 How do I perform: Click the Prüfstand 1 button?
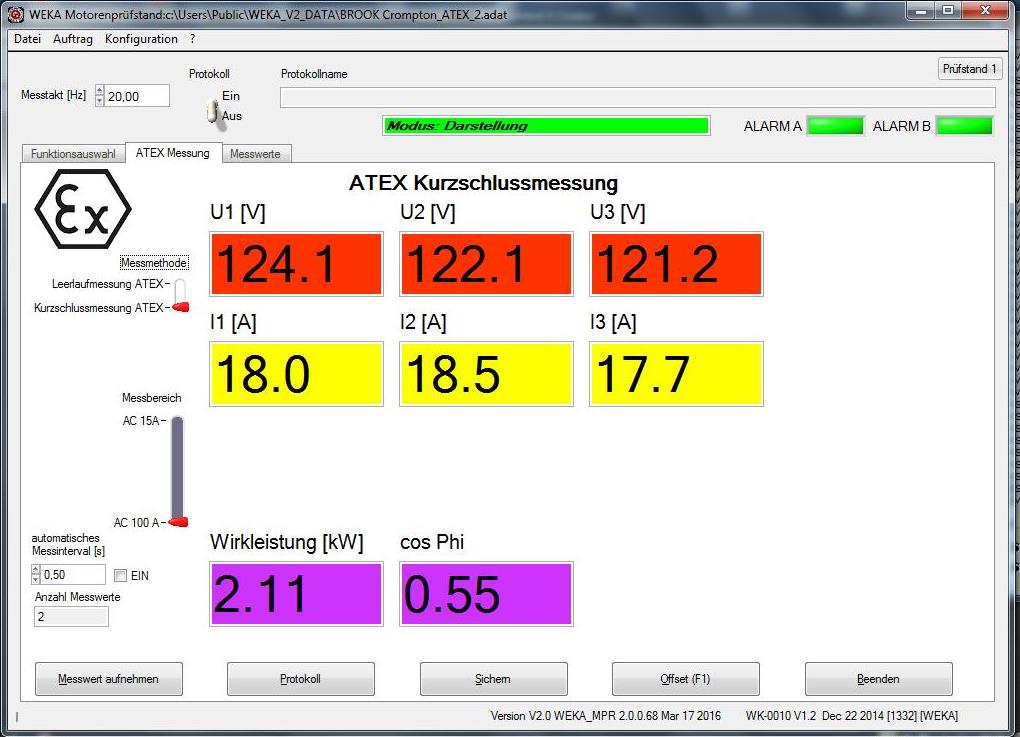pos(968,68)
